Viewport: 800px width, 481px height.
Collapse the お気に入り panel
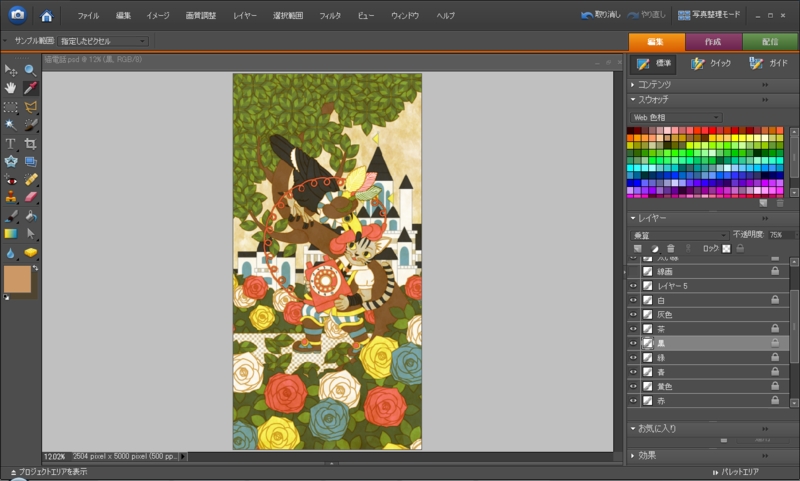pyautogui.click(x=633, y=428)
